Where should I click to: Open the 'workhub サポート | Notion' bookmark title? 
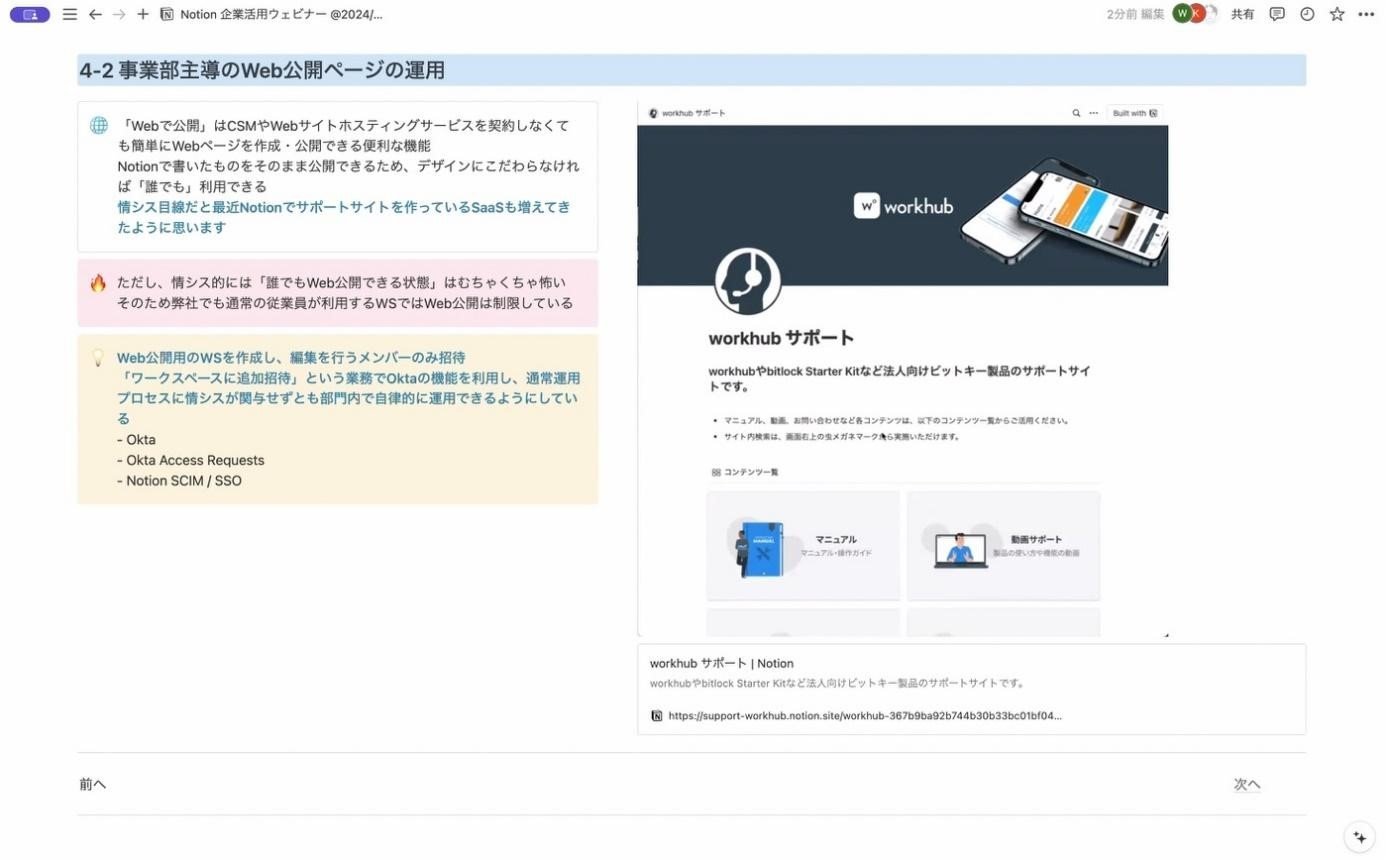click(x=721, y=663)
